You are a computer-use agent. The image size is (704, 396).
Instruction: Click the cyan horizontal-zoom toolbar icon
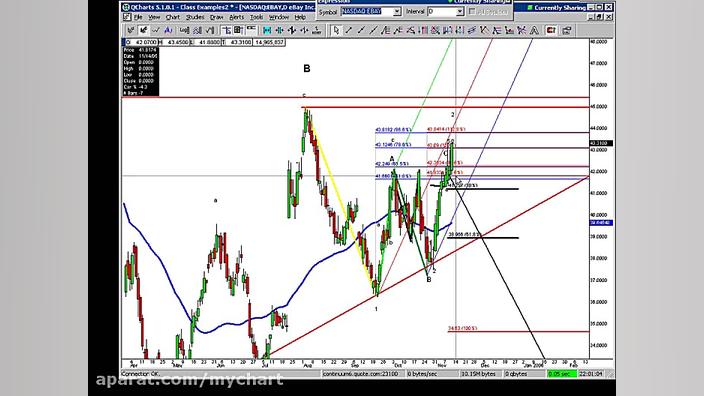click(x=267, y=30)
